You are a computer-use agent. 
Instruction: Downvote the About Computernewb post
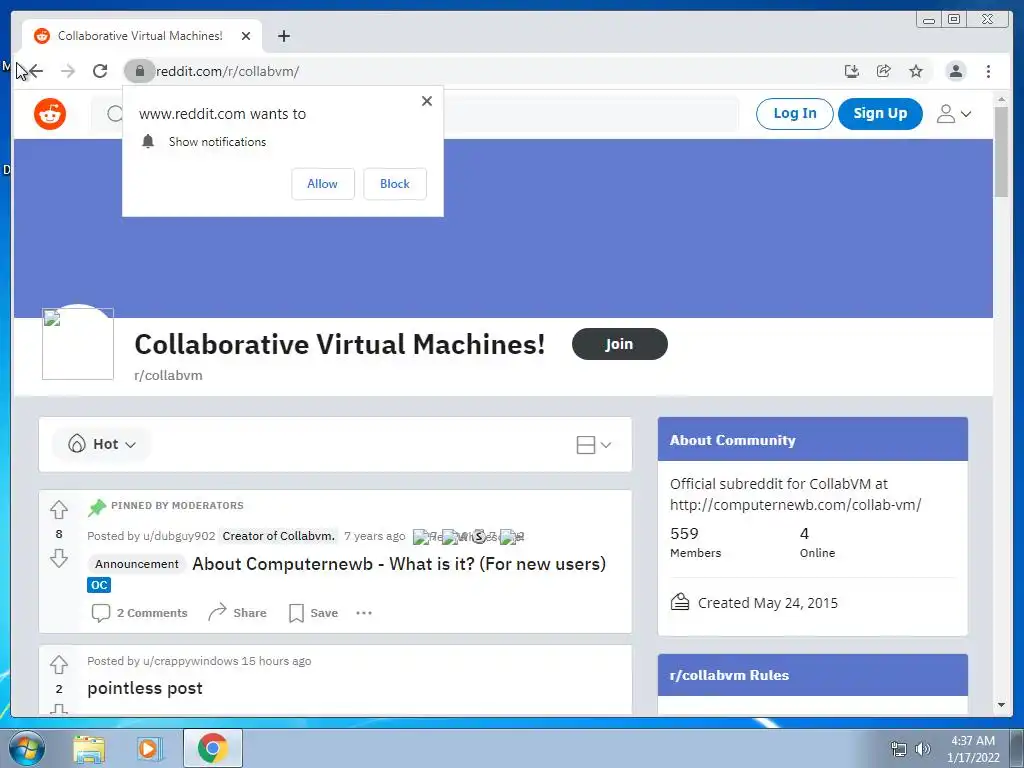59,558
